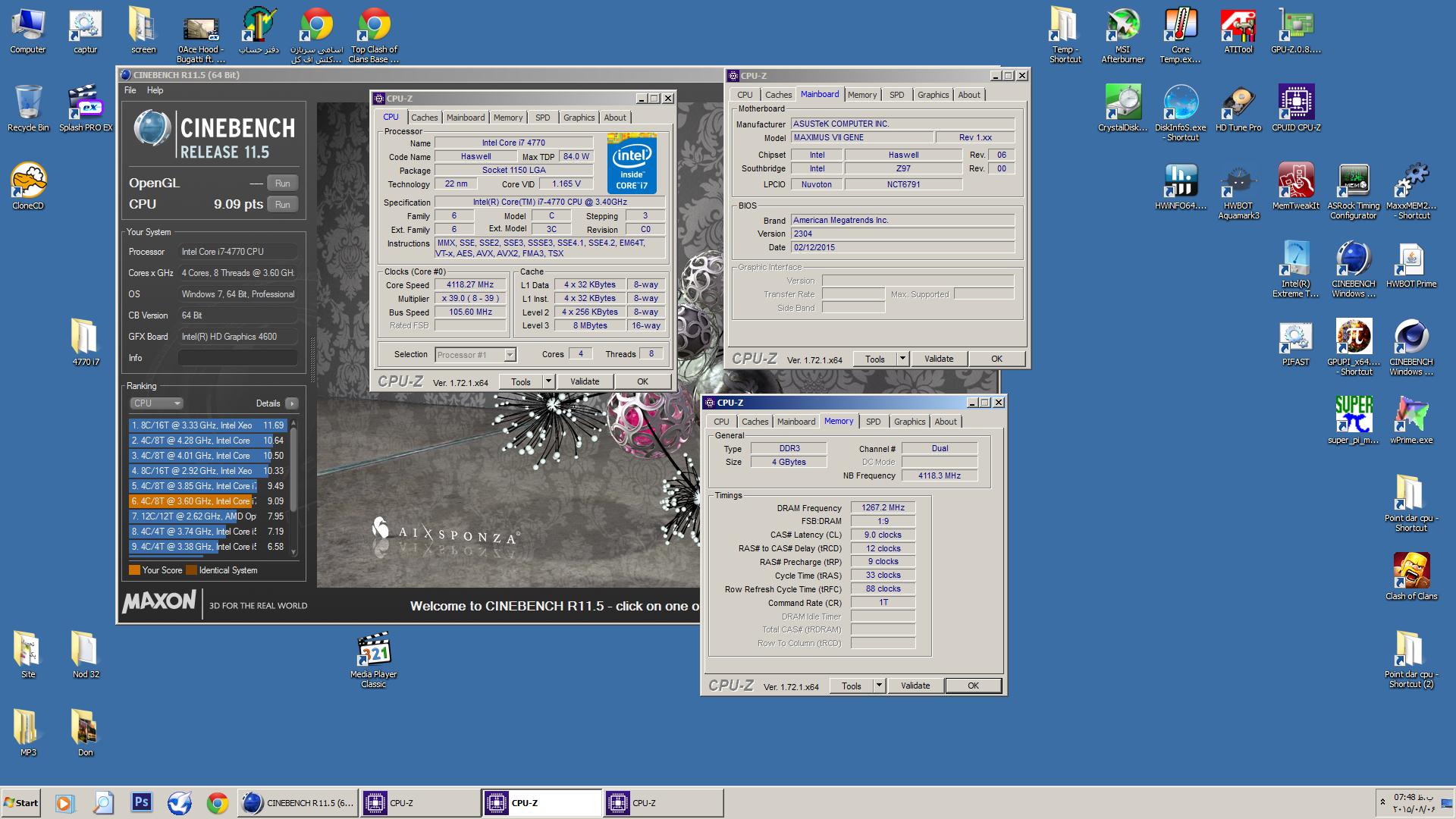Click CINEBENCH R11.5 taskbar button
The image size is (1456, 819).
click(x=297, y=802)
